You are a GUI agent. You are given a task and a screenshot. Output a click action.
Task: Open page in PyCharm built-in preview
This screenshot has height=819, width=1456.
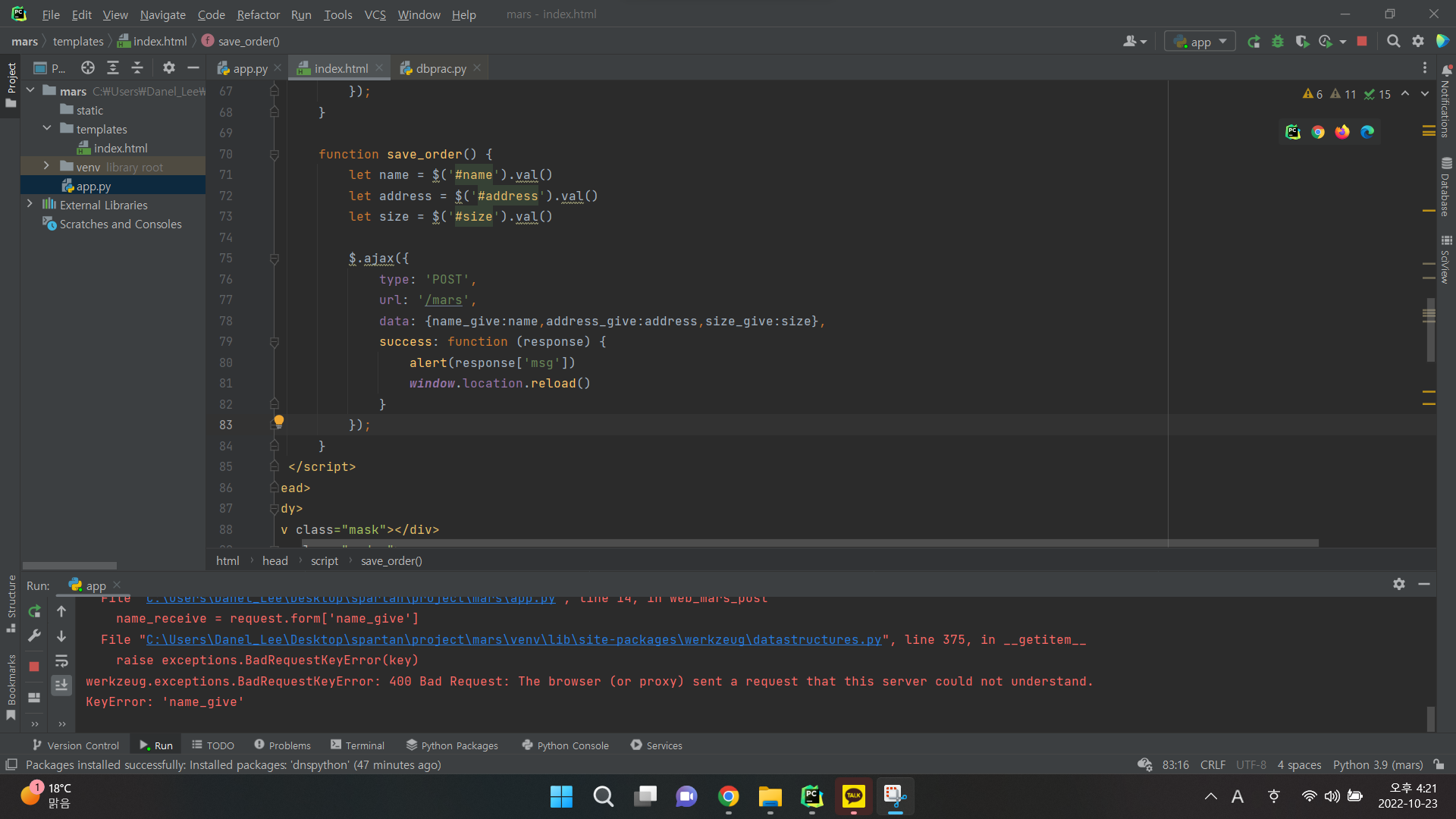pos(1293,132)
